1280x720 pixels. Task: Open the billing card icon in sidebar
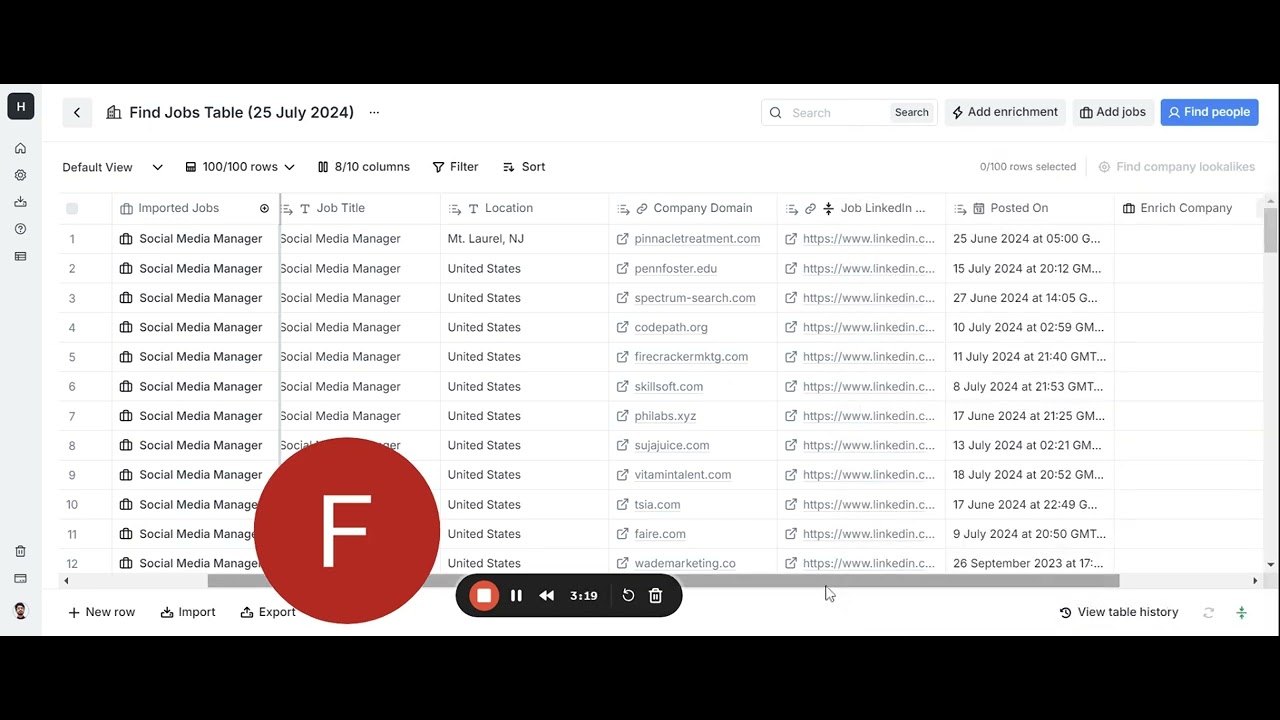20,578
